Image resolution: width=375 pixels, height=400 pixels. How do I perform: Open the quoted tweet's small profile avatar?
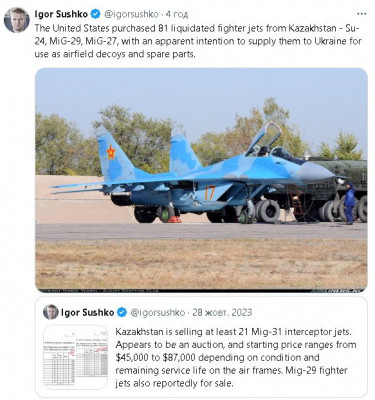pyautogui.click(x=51, y=312)
